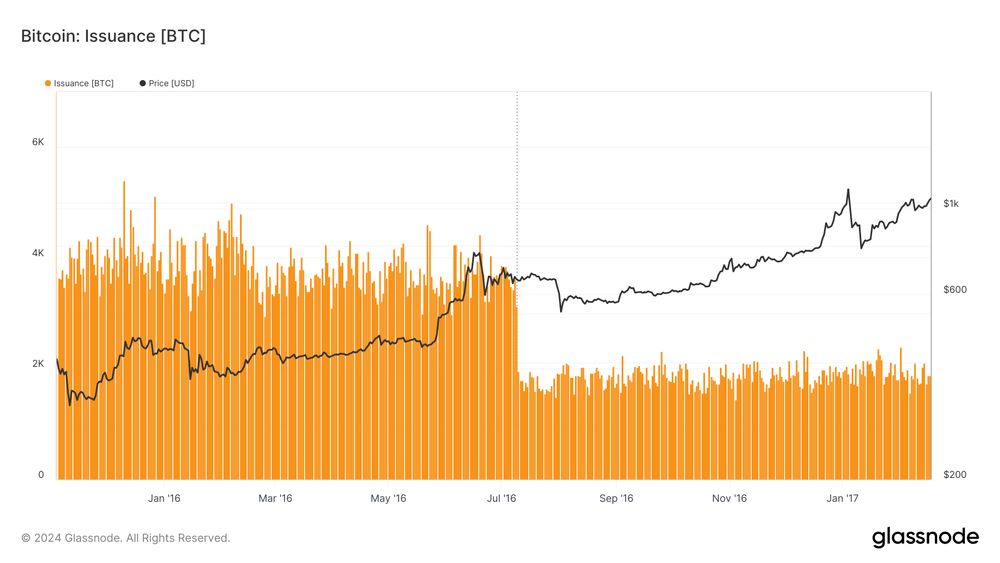Click the chart title Bitcoin: Issuance [BTC]
Screen dimensions: 1000x563
(113, 36)
